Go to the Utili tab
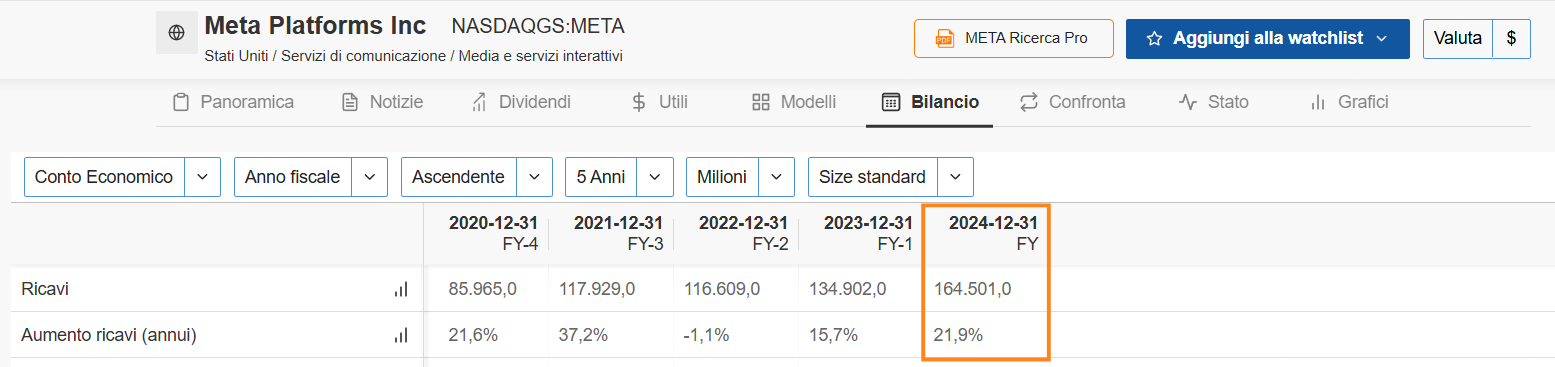Screen dimensions: 1555x367 [660, 102]
